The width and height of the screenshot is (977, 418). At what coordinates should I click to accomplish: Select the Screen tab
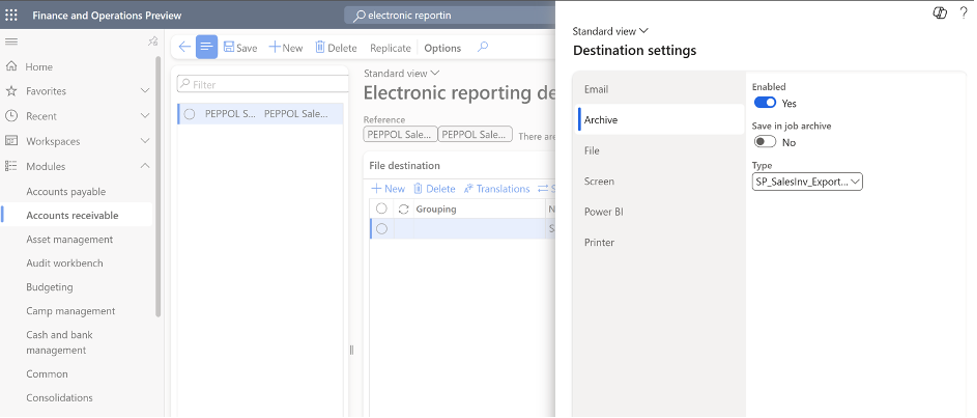pos(660,181)
